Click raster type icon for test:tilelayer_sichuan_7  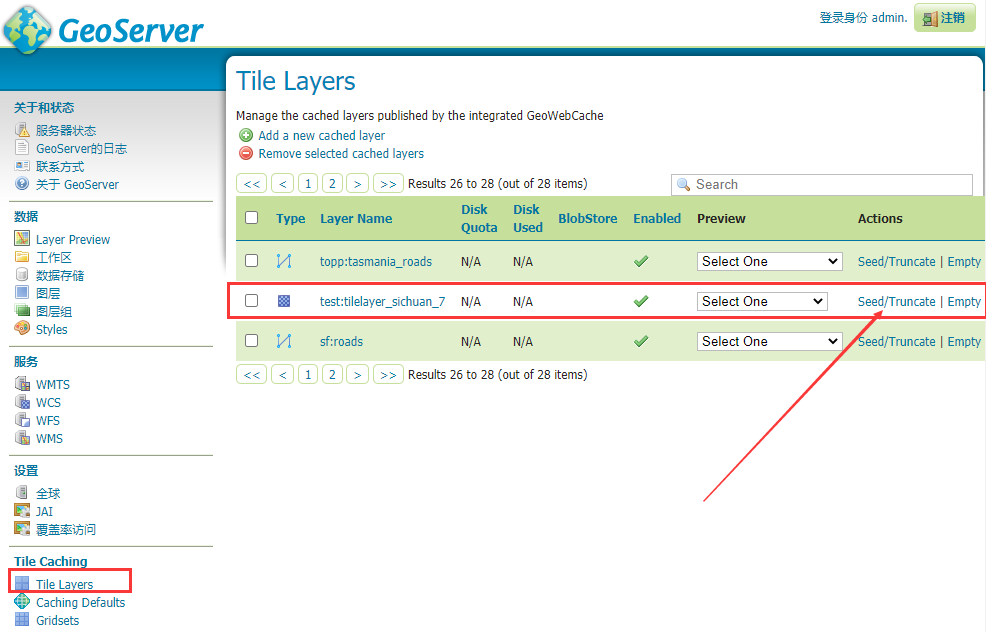click(x=284, y=301)
